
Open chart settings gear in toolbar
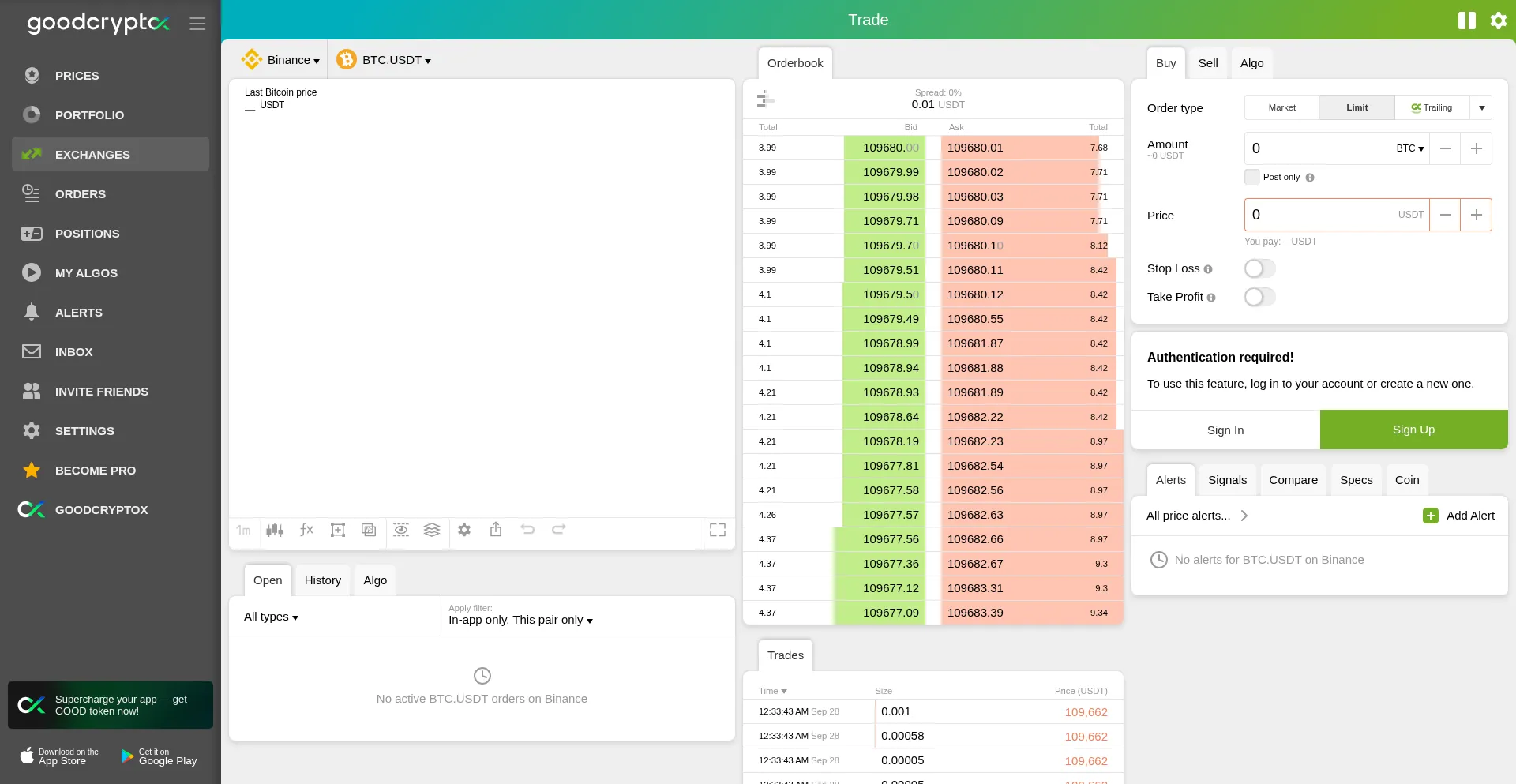[x=464, y=530]
